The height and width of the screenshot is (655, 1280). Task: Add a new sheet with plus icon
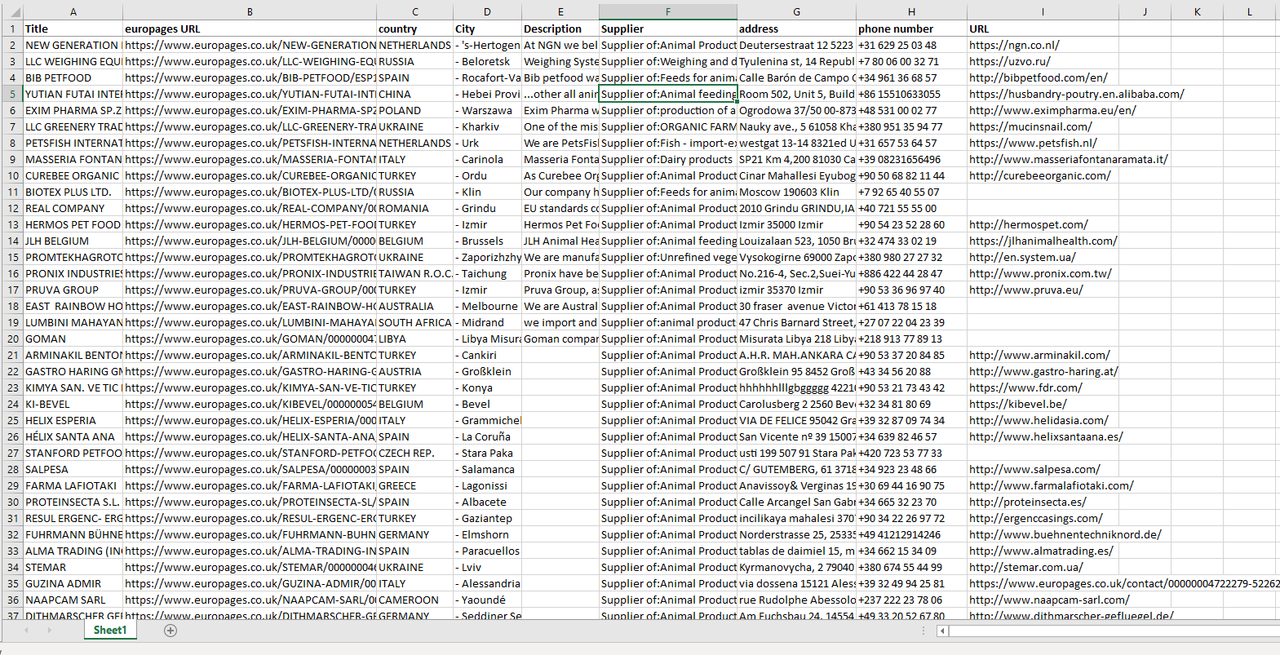click(x=170, y=630)
